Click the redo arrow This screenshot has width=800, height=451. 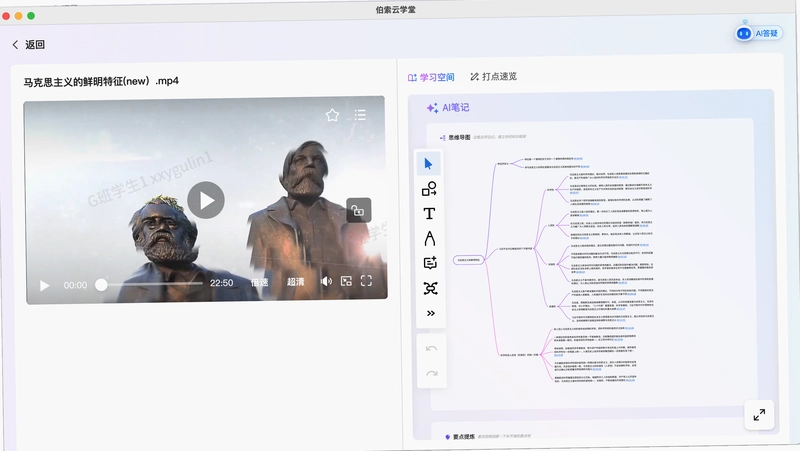pos(432,373)
